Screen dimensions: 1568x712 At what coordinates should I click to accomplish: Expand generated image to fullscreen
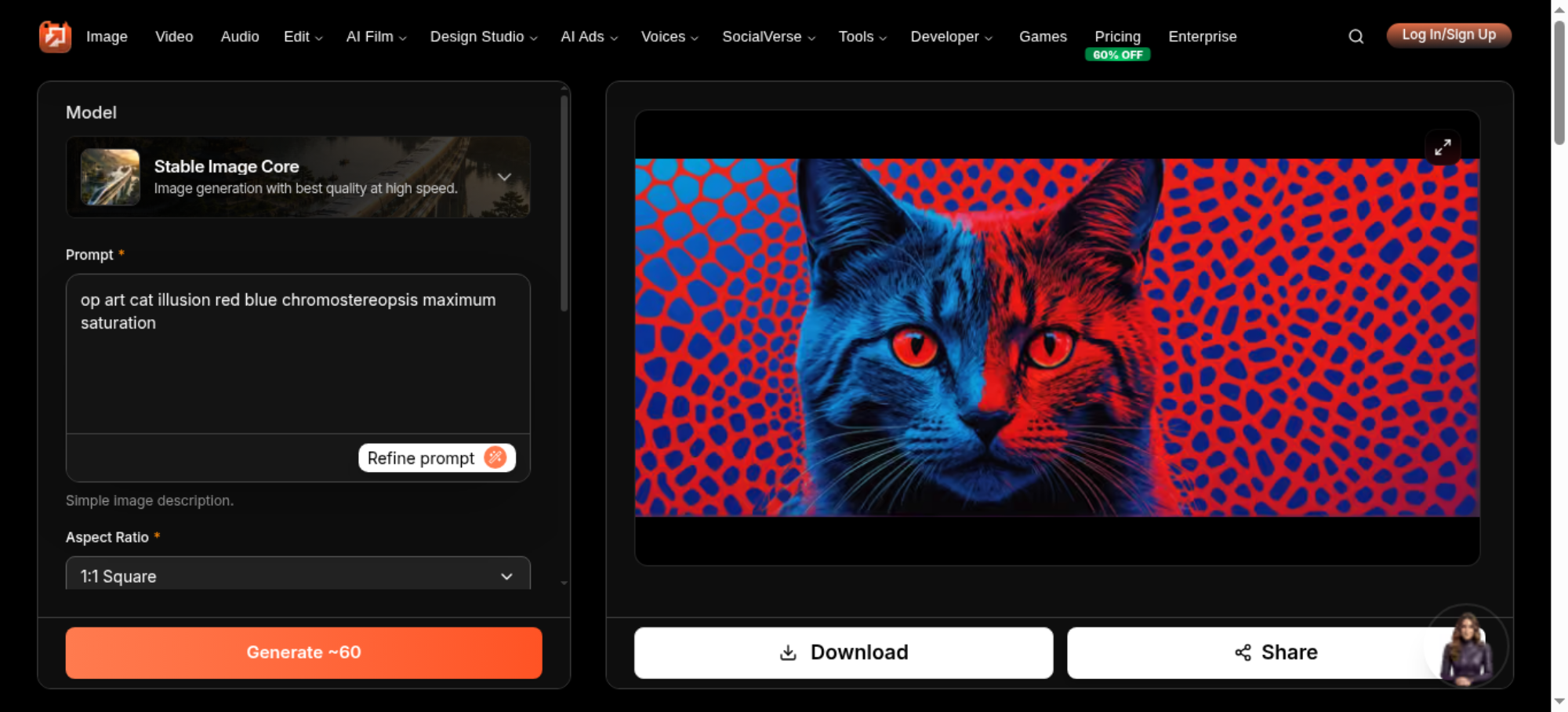point(1443,147)
